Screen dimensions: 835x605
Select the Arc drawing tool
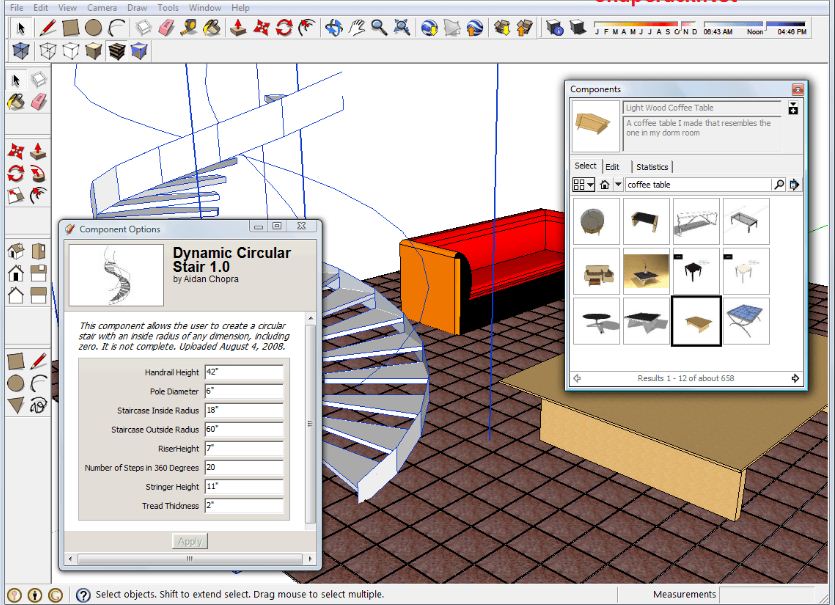tap(117, 29)
